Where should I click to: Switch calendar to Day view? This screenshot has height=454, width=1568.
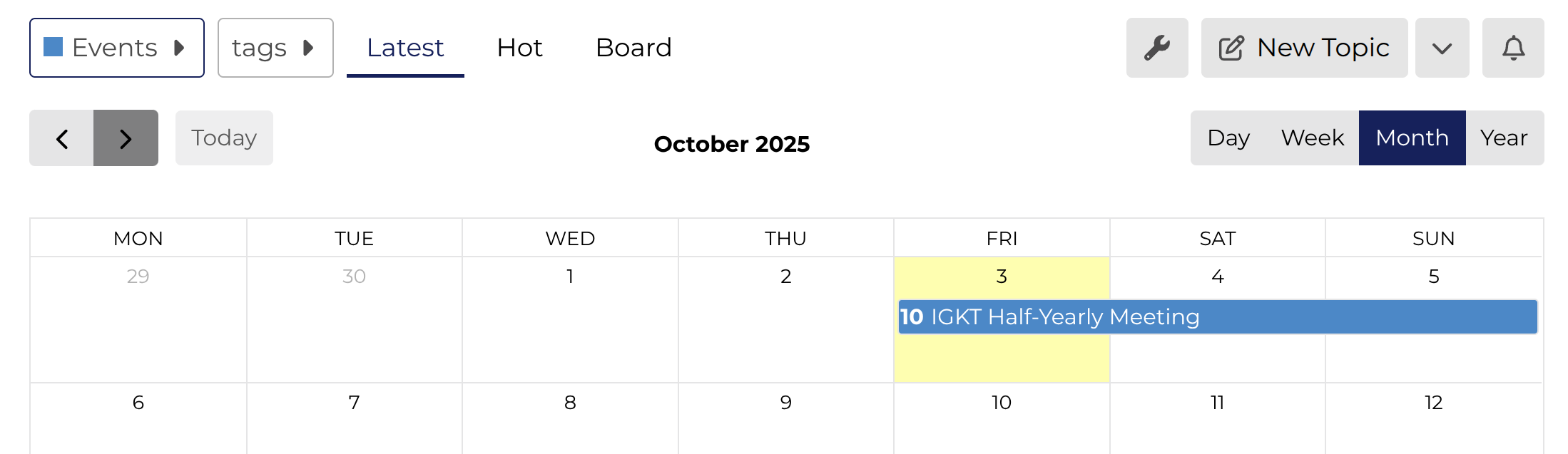[1228, 138]
